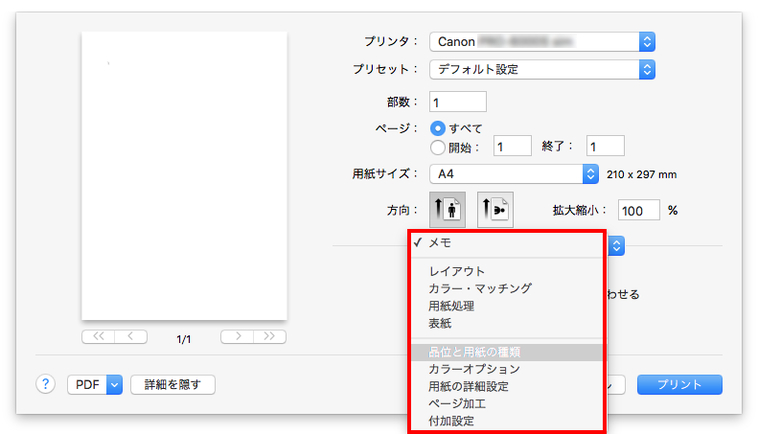Select landscape orientation icon
Viewport: 758px width, 434px height.
click(x=495, y=210)
